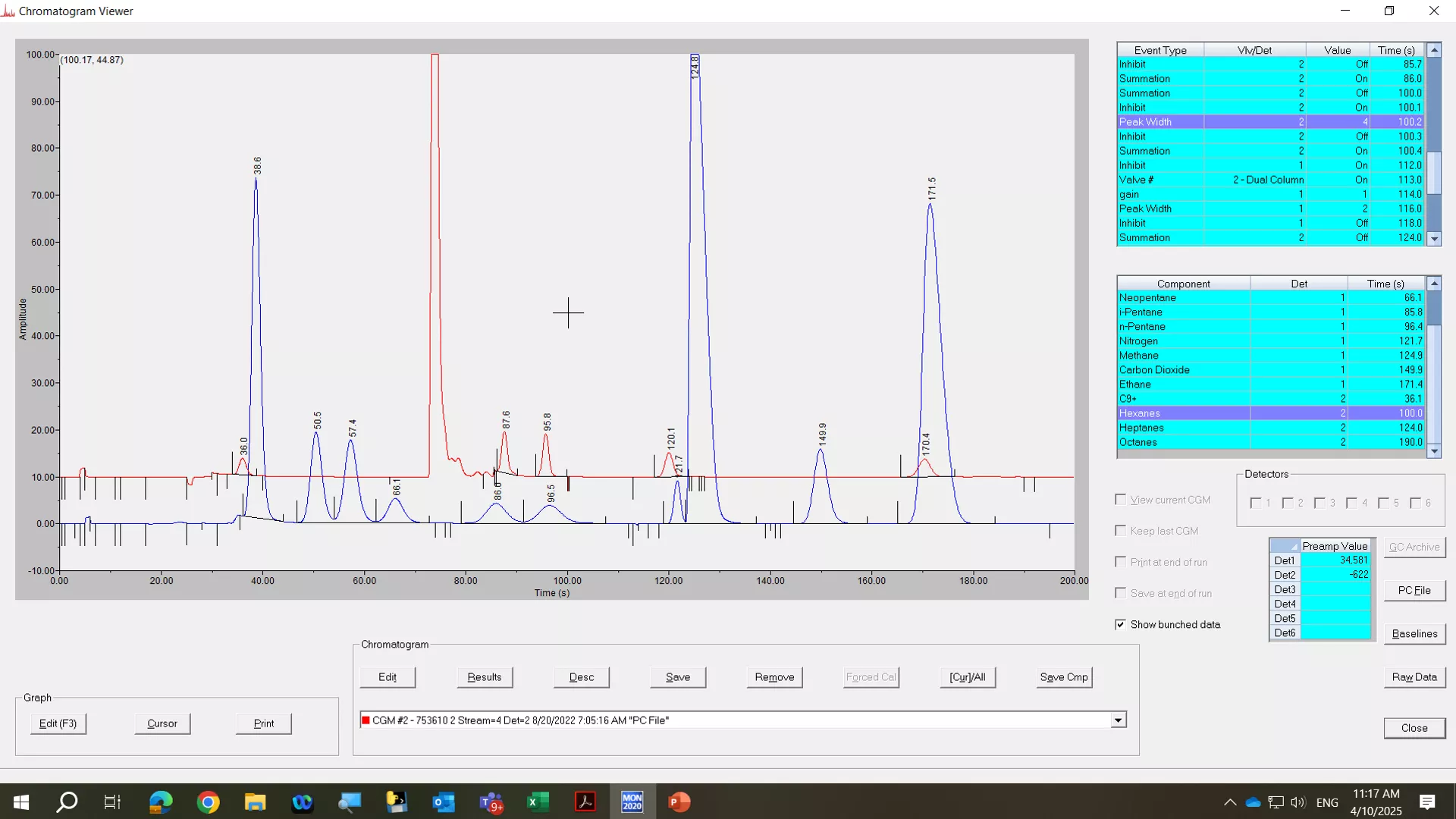The height and width of the screenshot is (819, 1456).
Task: Click the Baselines button
Action: 1414,633
